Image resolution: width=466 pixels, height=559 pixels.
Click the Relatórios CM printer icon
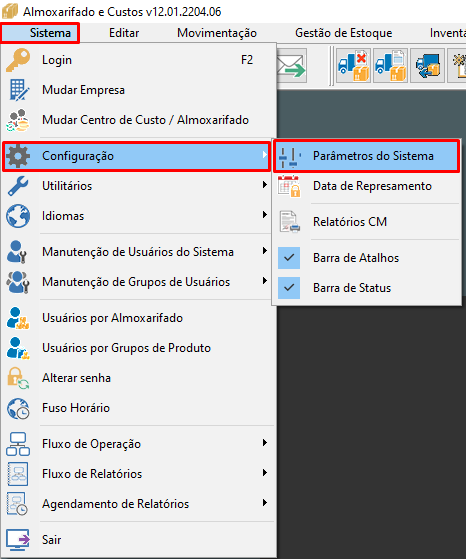(x=289, y=222)
